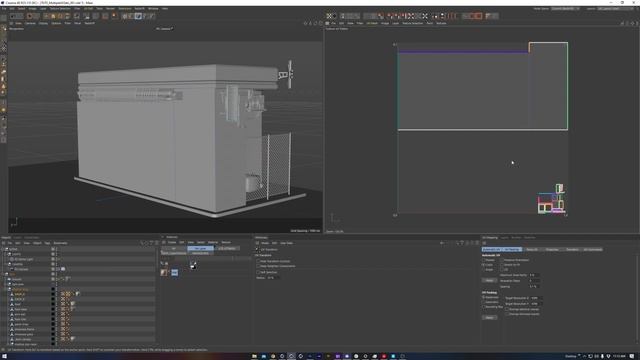Click the texture tag on the Roof object row

point(73,304)
